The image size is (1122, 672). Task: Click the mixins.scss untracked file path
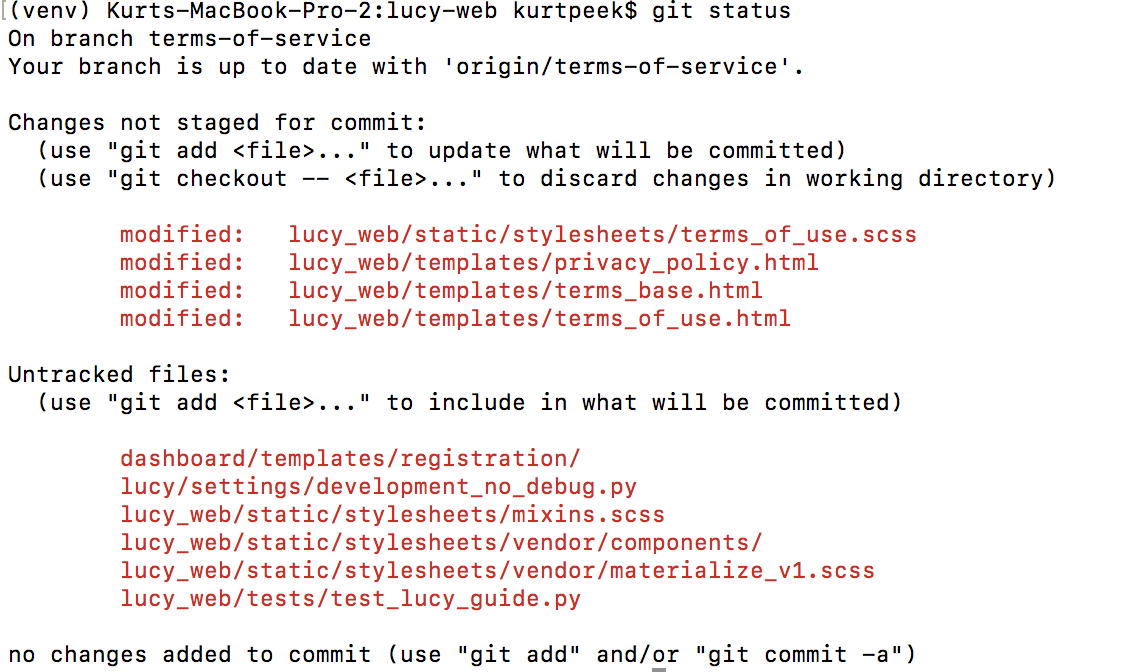coord(392,515)
